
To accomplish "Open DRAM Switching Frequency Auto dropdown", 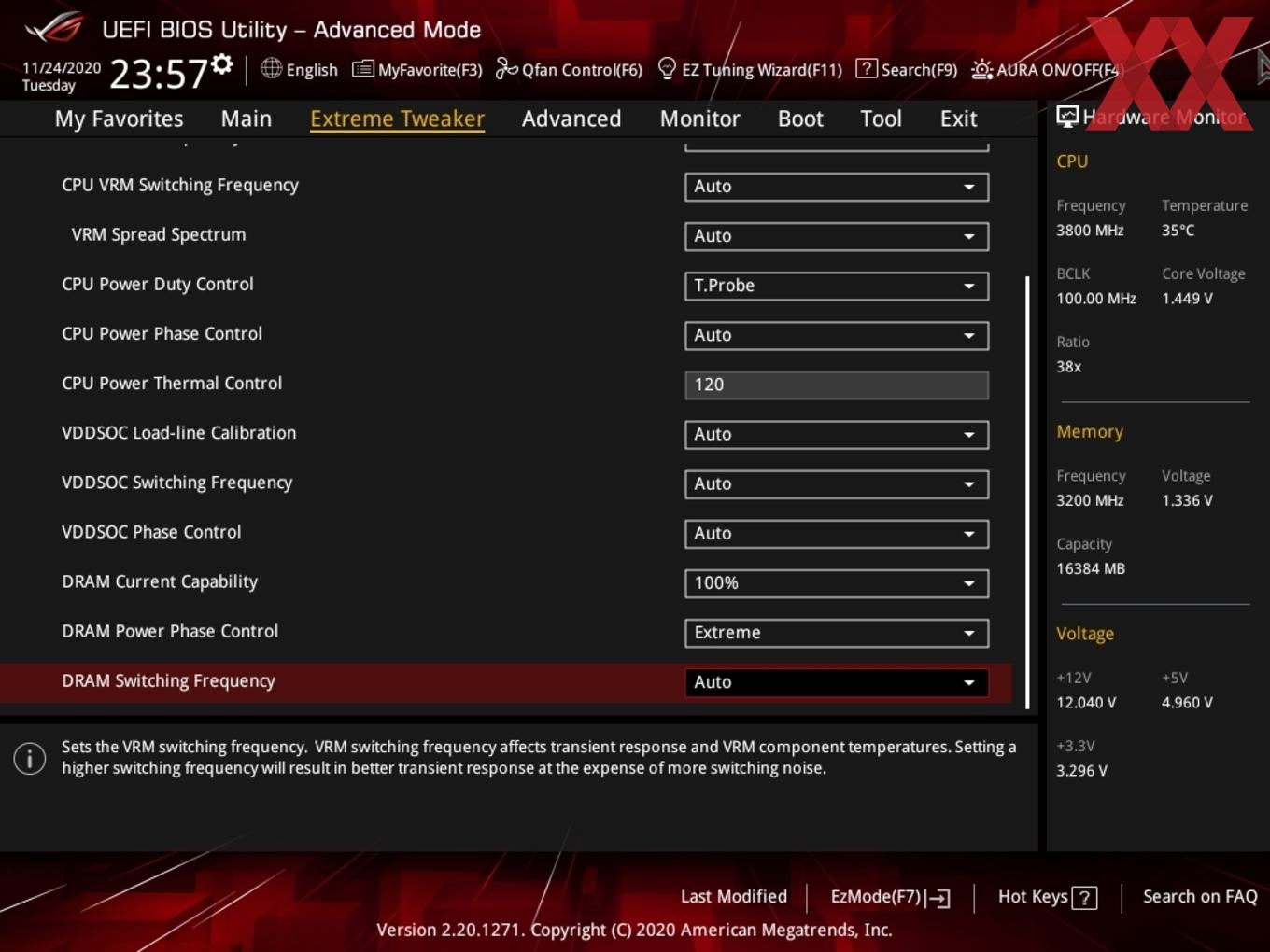I will tap(837, 682).
